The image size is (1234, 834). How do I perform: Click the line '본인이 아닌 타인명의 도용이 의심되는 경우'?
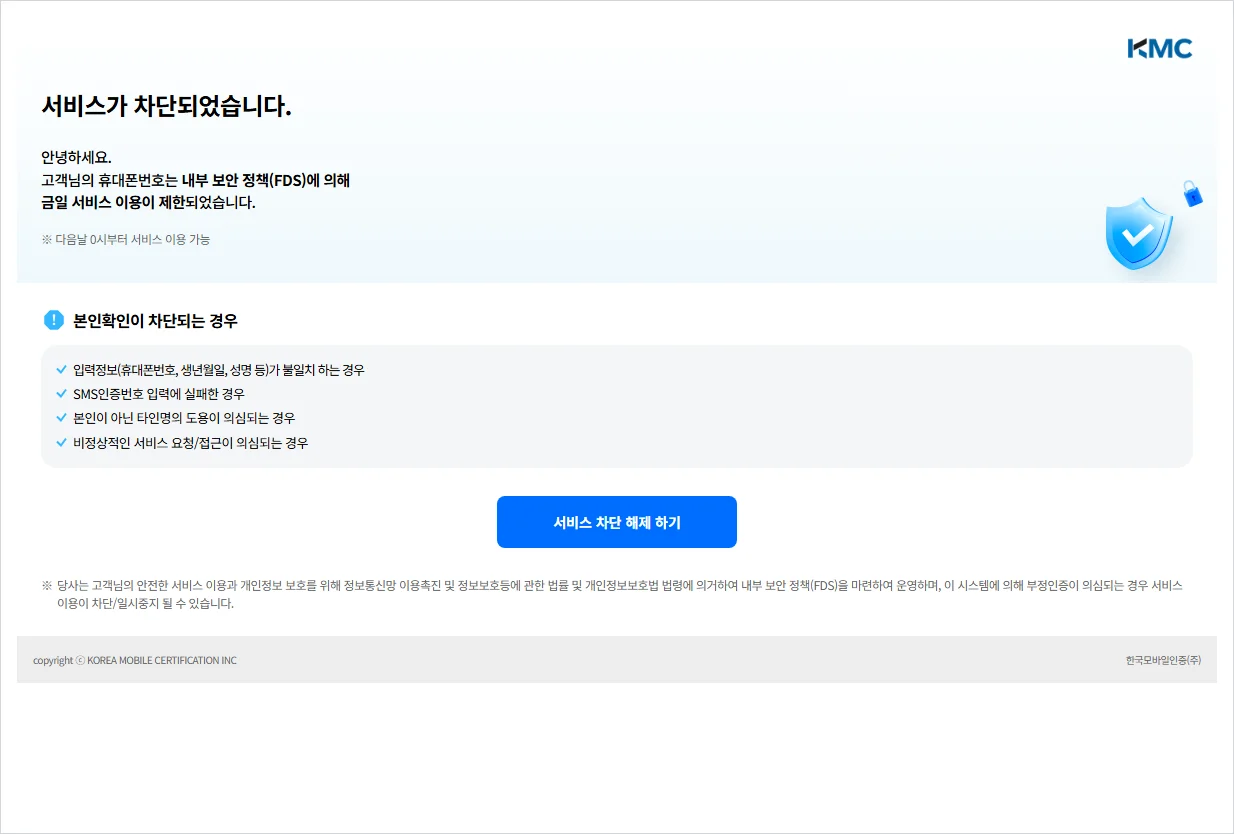click(184, 418)
